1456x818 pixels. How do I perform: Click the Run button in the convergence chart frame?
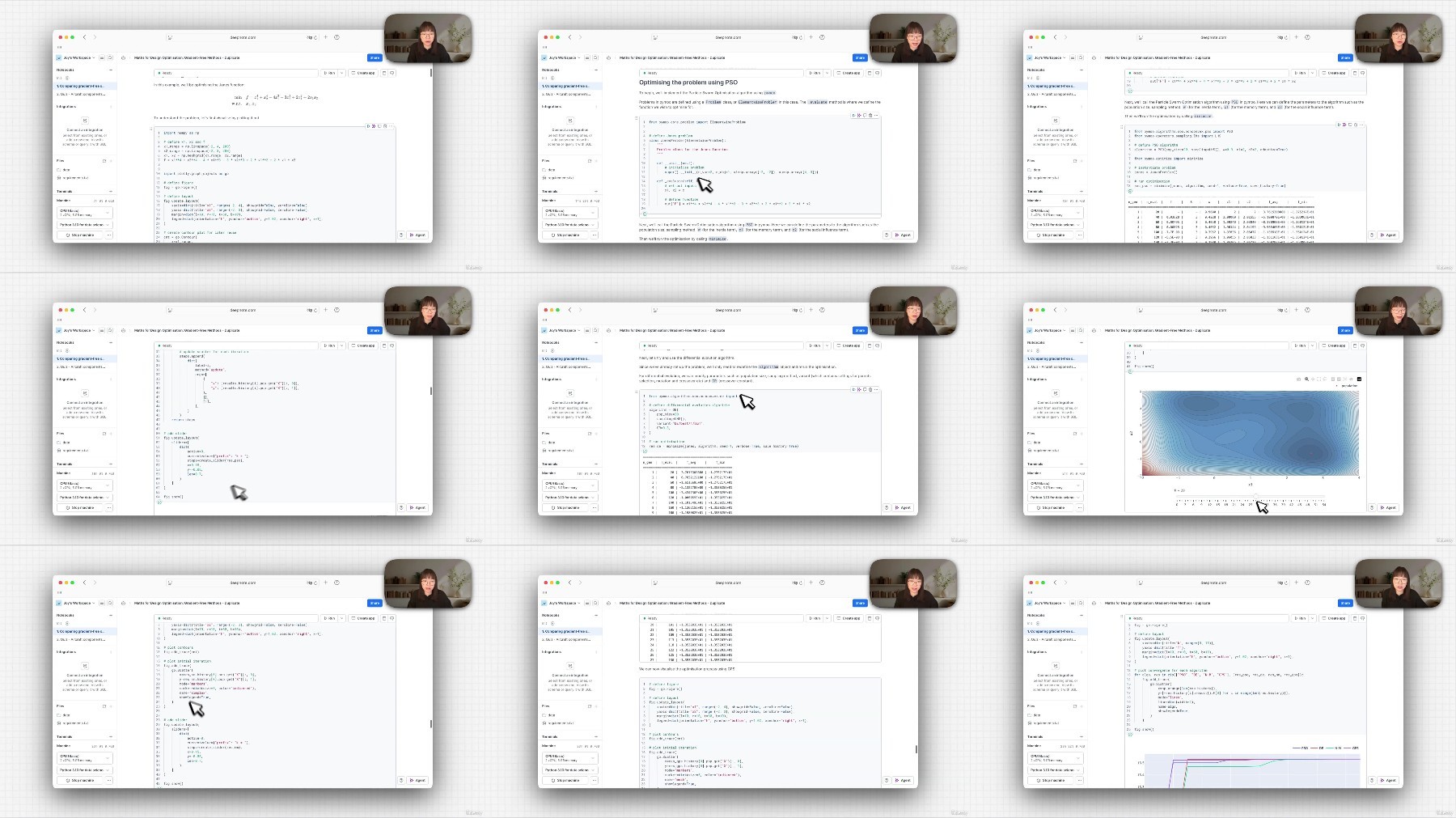(x=1300, y=618)
